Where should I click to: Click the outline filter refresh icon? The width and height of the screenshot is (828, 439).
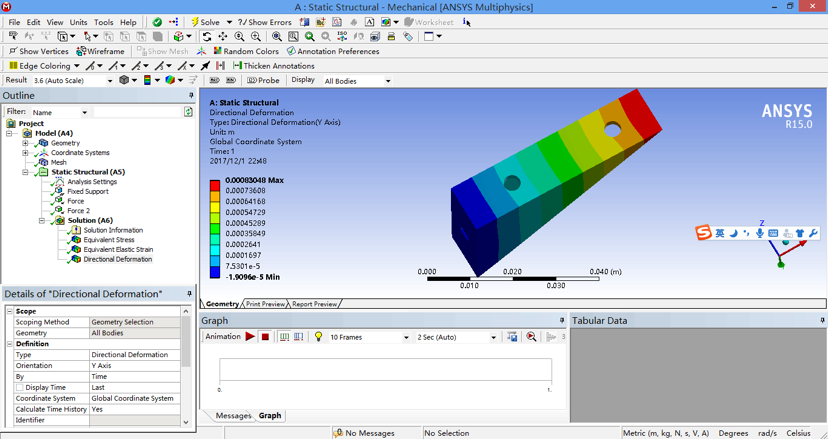188,112
